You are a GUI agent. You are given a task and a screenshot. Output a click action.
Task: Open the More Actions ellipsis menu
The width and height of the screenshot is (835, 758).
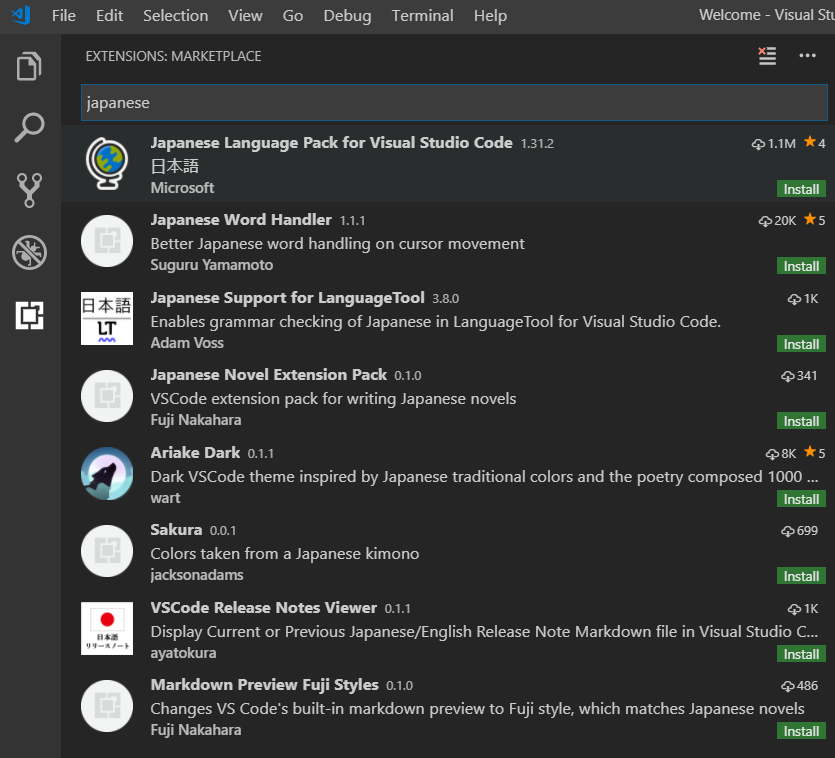[x=807, y=56]
